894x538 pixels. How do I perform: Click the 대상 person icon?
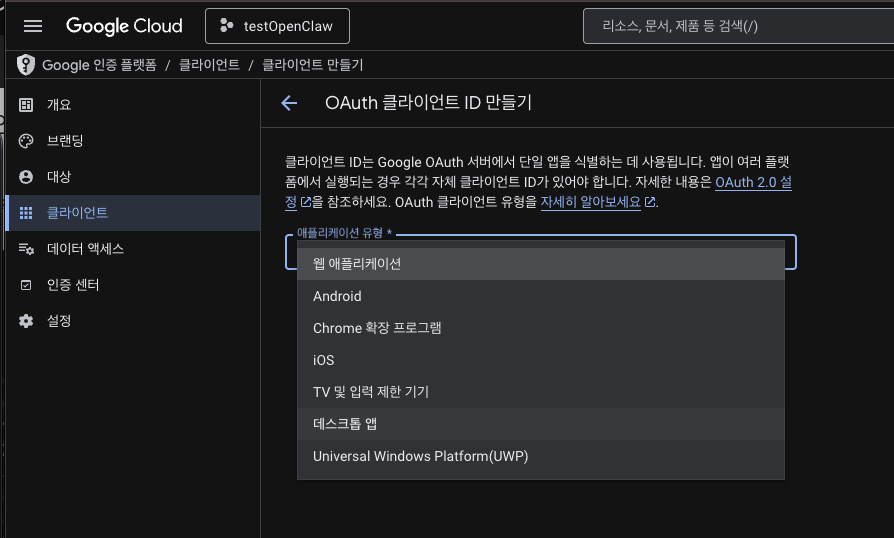tap(26, 177)
